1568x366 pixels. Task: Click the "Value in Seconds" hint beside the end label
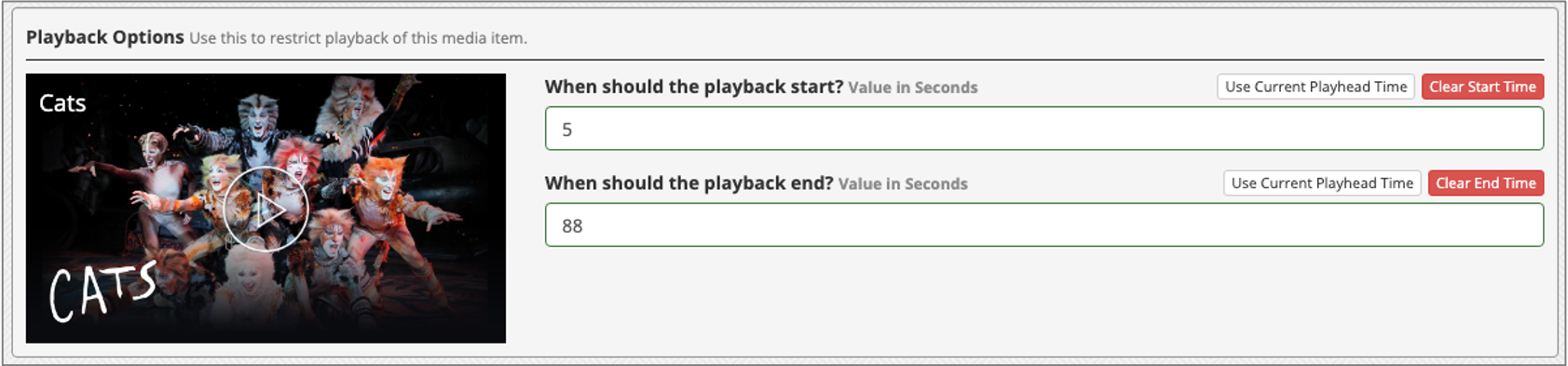[x=903, y=184]
